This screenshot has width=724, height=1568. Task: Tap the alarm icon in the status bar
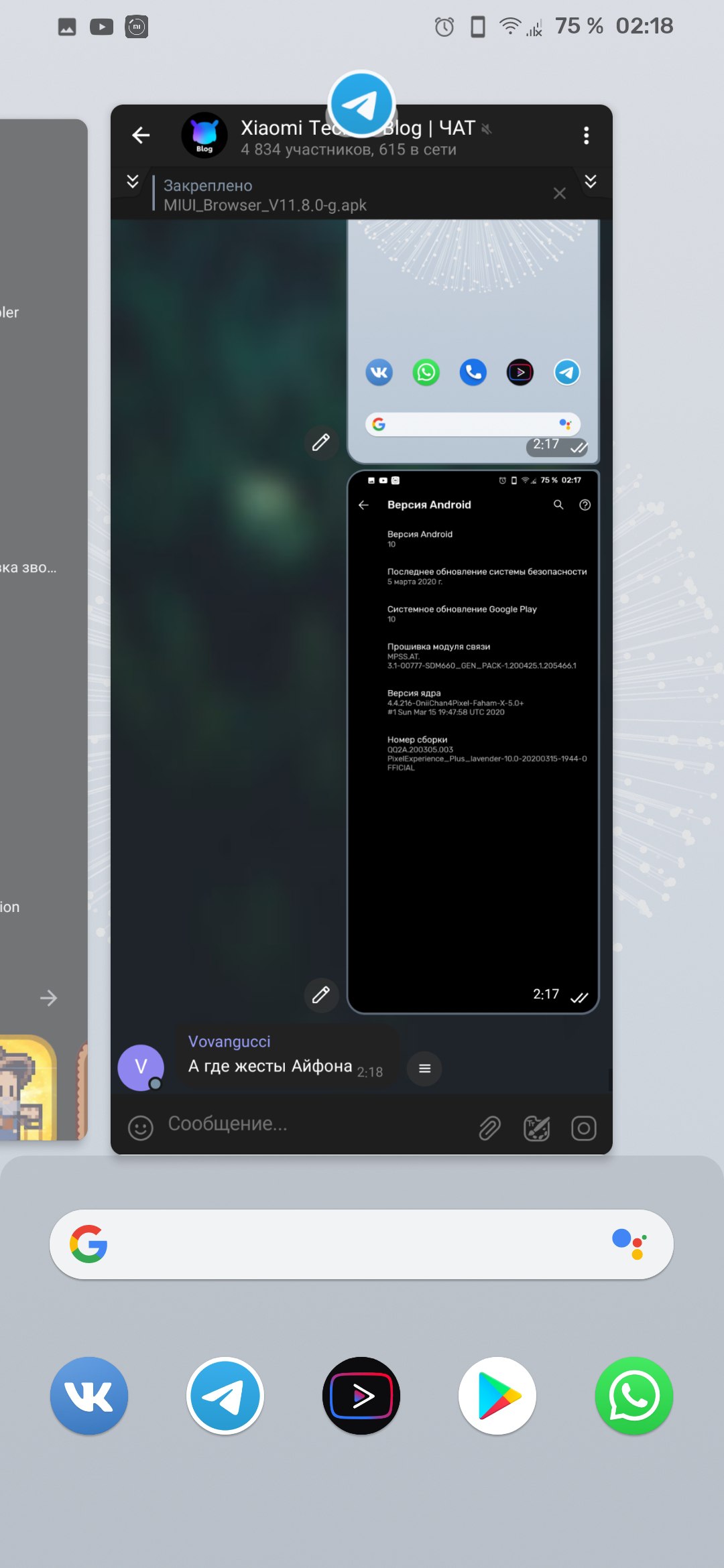click(444, 27)
